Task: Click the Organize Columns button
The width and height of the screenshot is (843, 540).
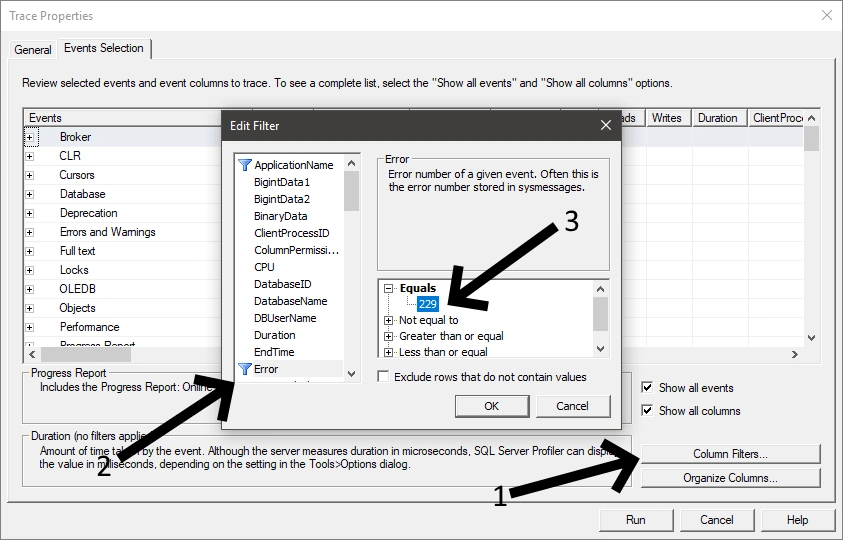Action: [x=730, y=478]
